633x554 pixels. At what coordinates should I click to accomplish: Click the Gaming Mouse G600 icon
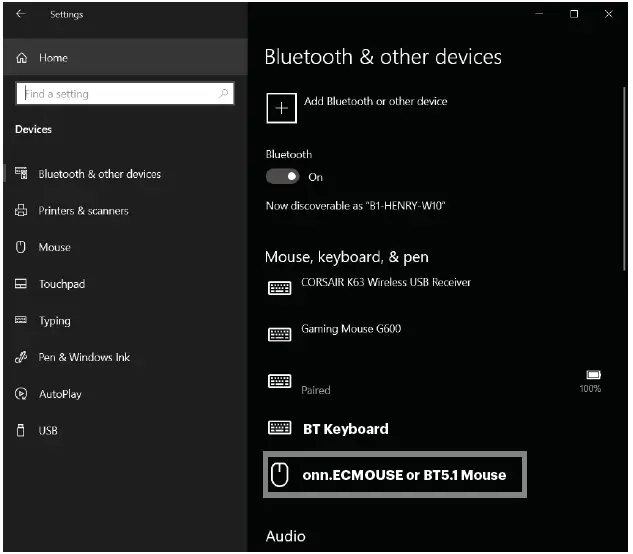coord(280,335)
